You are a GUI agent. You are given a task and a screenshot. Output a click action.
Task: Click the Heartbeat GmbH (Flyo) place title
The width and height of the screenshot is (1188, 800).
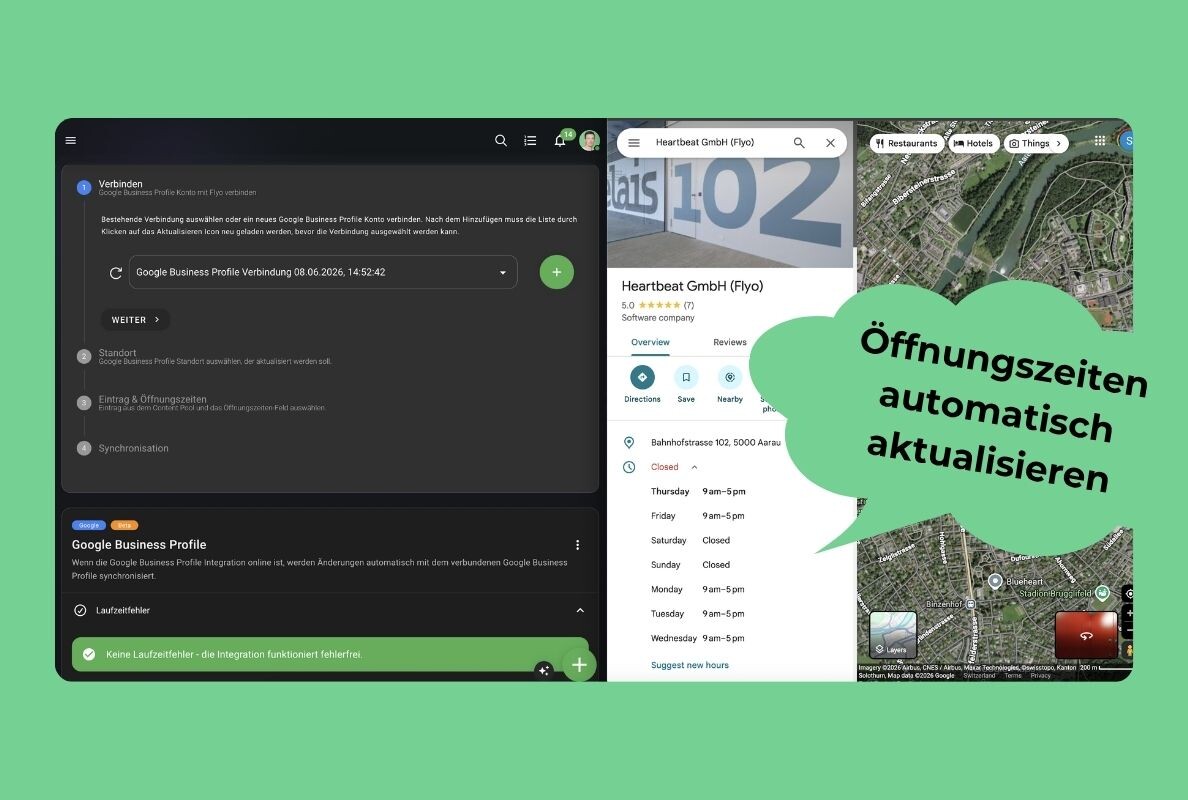[692, 286]
